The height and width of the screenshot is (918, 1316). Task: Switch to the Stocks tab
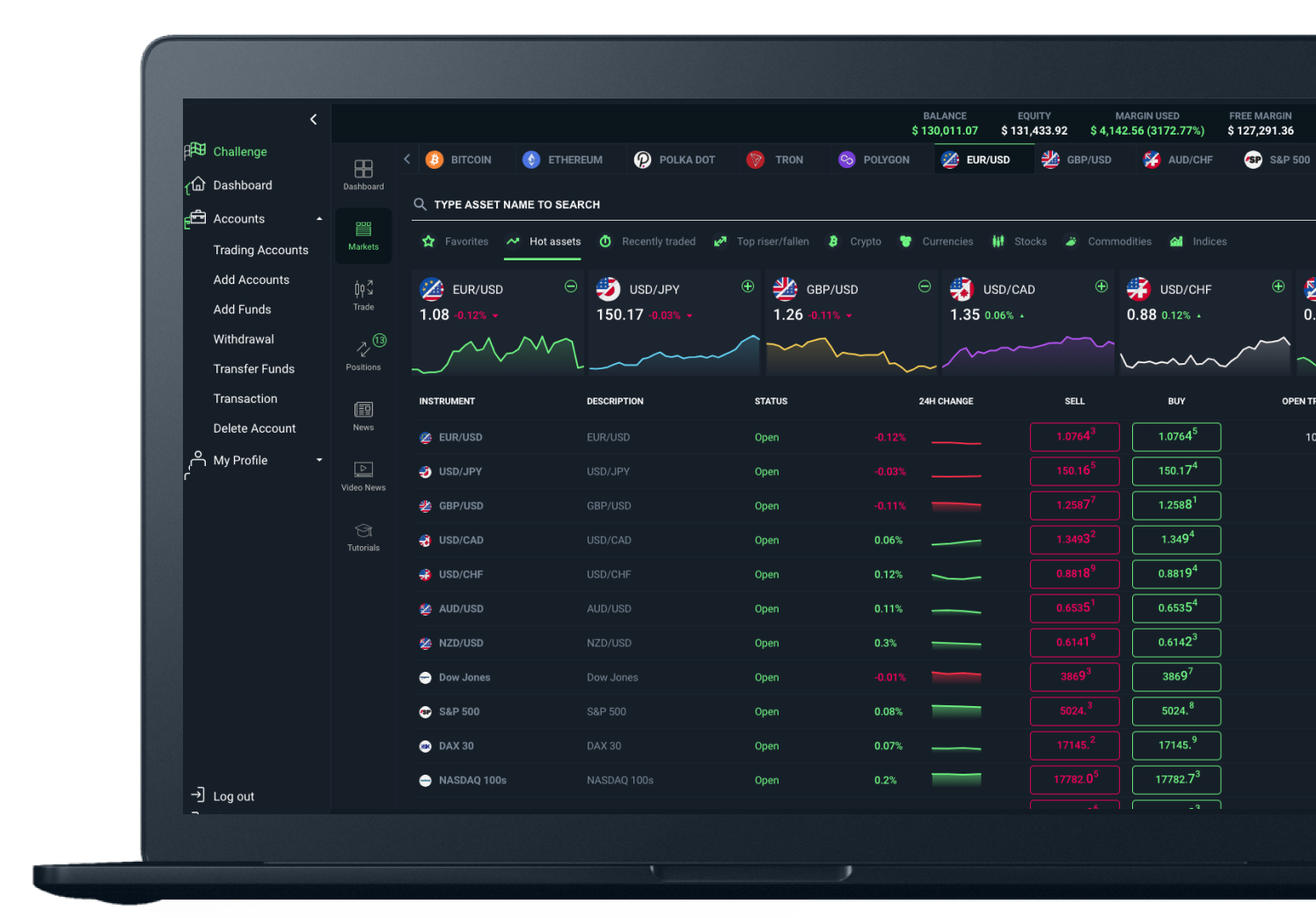click(1019, 242)
